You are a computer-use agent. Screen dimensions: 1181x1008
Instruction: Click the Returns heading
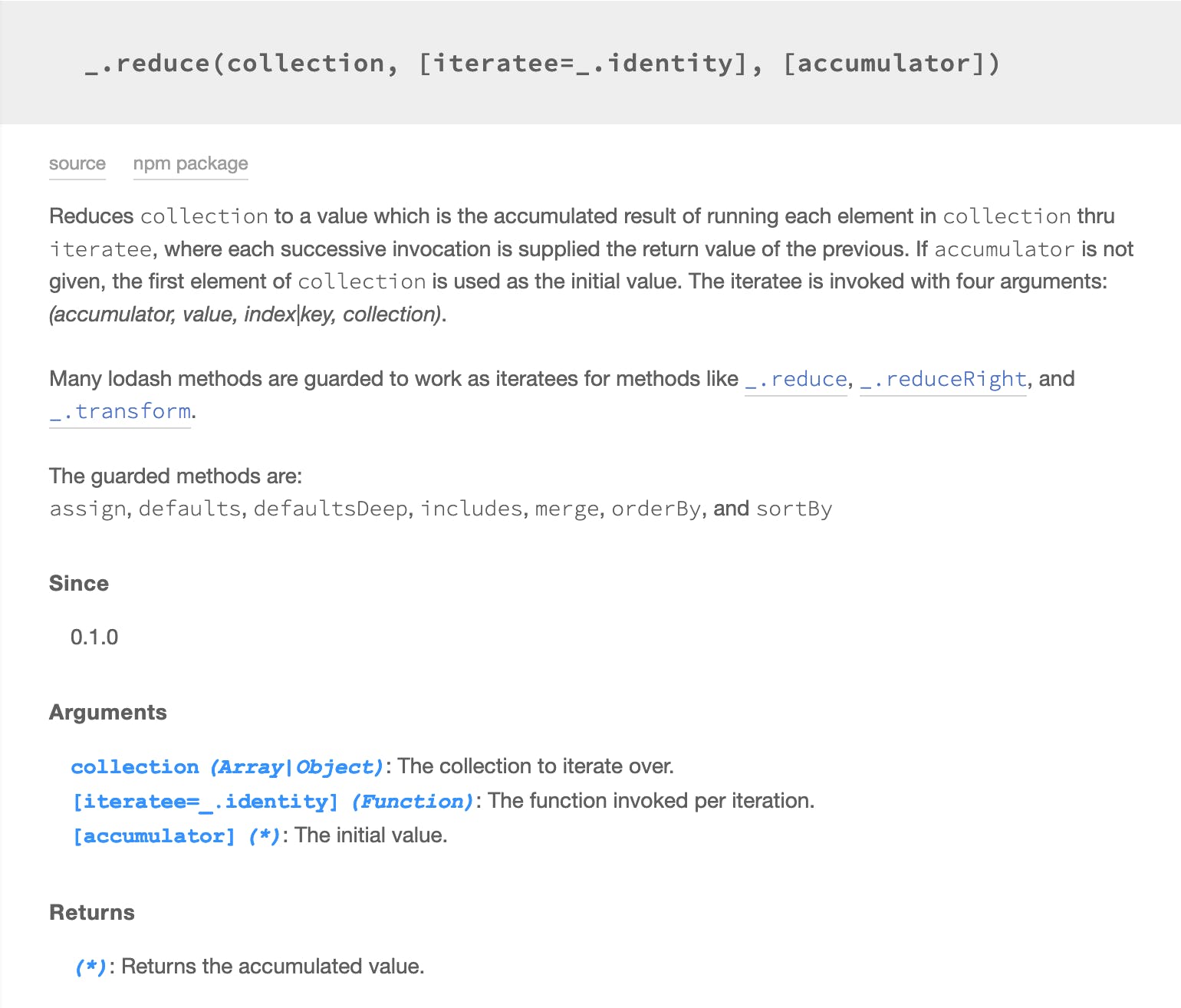coord(92,912)
